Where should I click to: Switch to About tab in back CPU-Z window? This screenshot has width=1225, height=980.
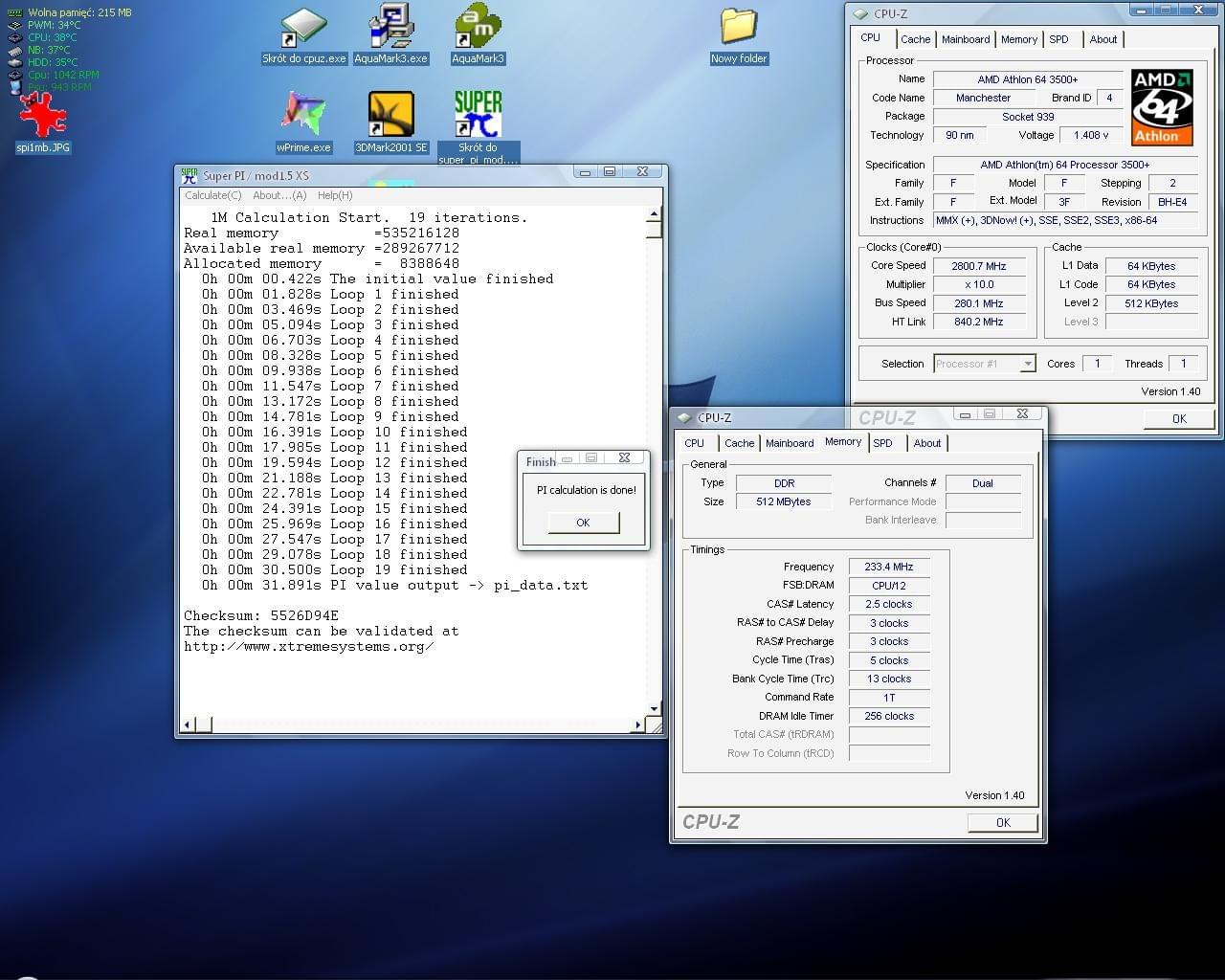coord(1102,39)
